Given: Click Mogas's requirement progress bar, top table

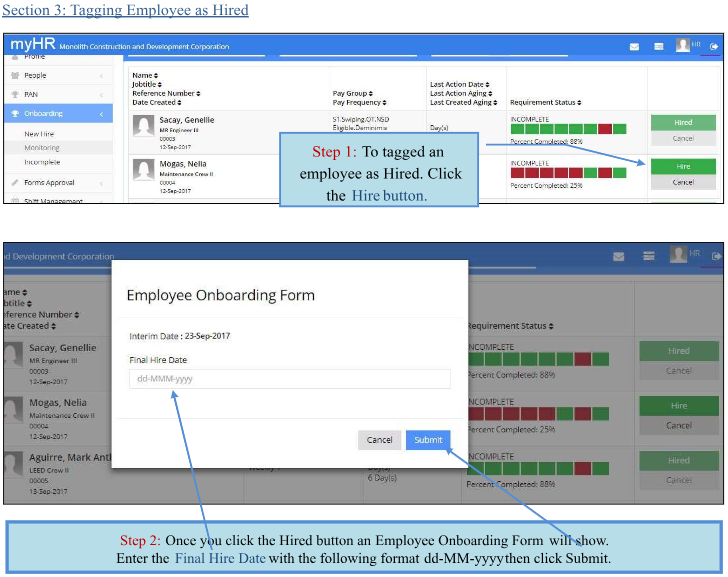Looking at the screenshot, I should pos(568,173).
